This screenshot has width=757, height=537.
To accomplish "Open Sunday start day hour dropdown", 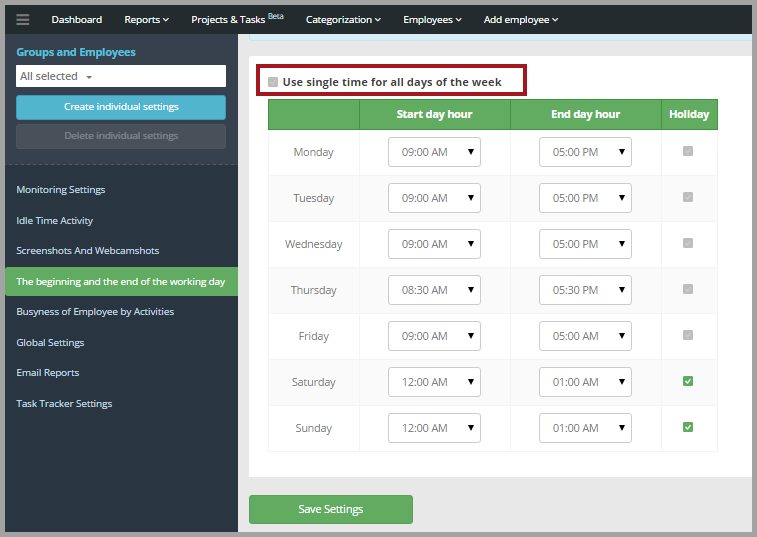I will coord(434,428).
